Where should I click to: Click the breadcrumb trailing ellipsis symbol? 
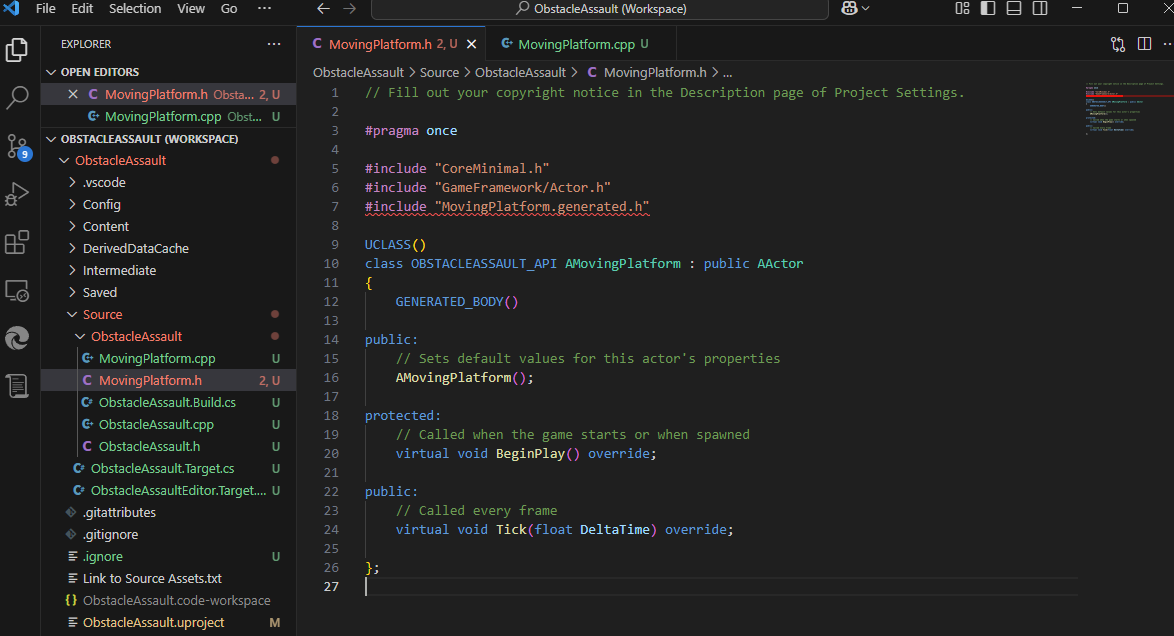[728, 73]
